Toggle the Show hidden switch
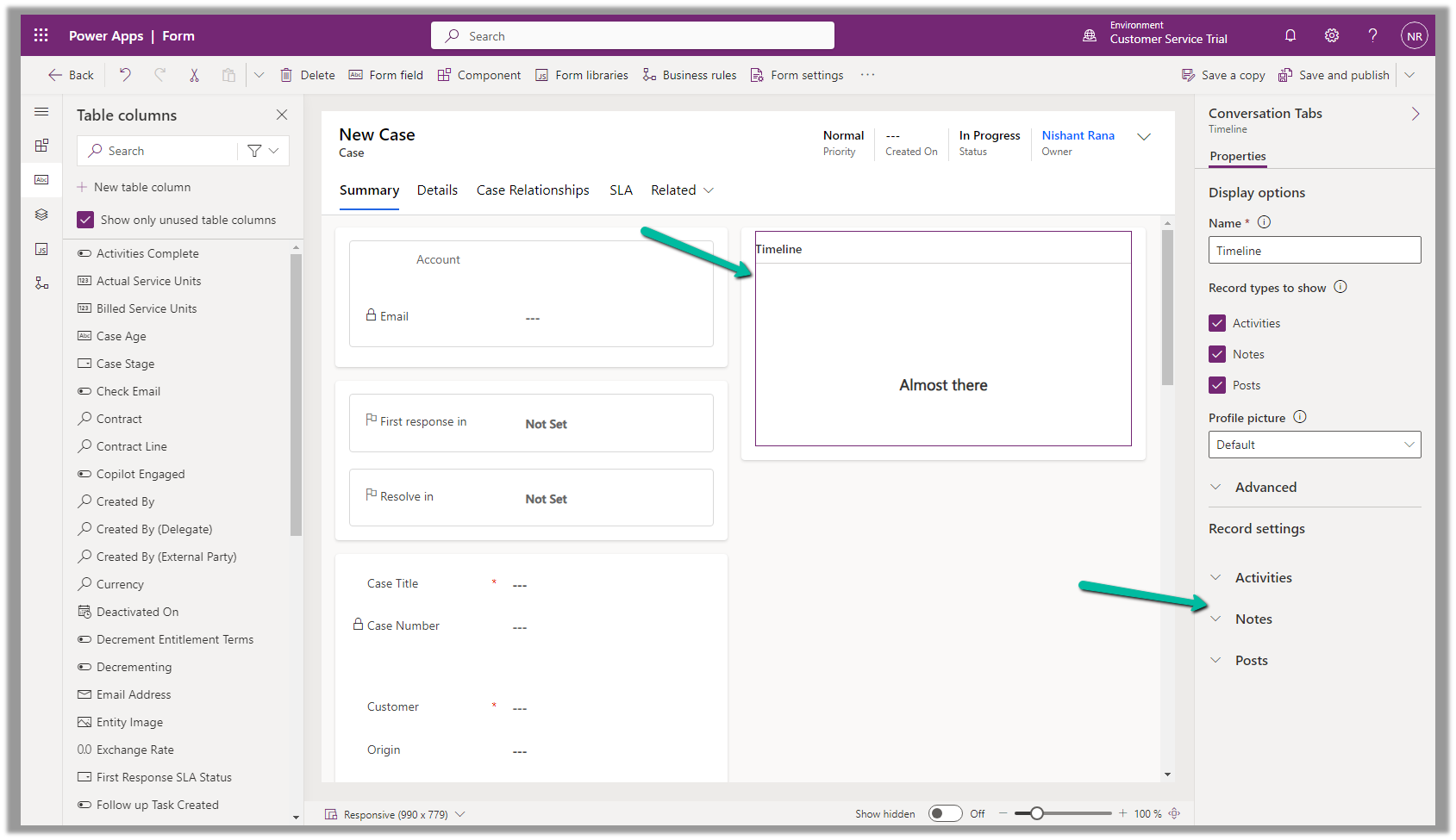Viewport: 1456px width, 840px height. [x=944, y=813]
